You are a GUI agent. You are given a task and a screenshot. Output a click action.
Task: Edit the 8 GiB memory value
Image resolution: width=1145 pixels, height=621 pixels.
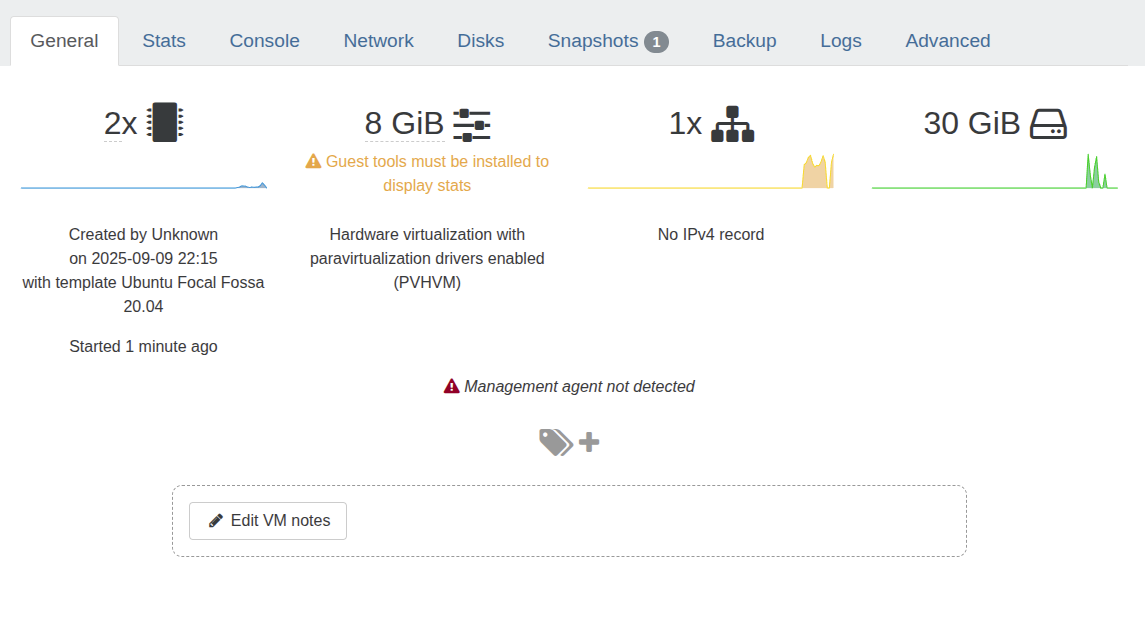403,124
